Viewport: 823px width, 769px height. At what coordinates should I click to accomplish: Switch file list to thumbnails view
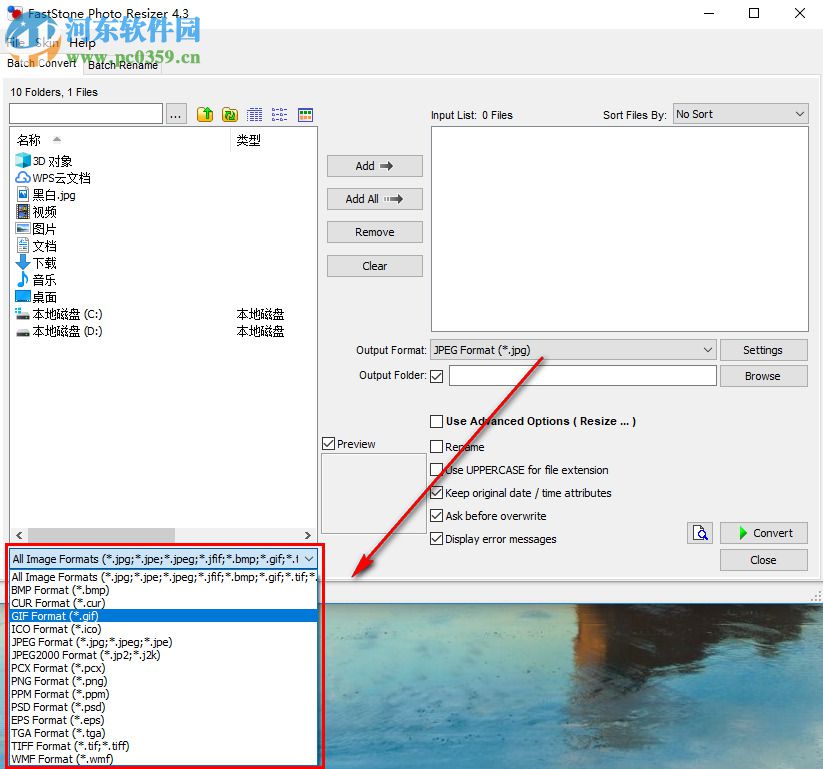tap(305, 114)
